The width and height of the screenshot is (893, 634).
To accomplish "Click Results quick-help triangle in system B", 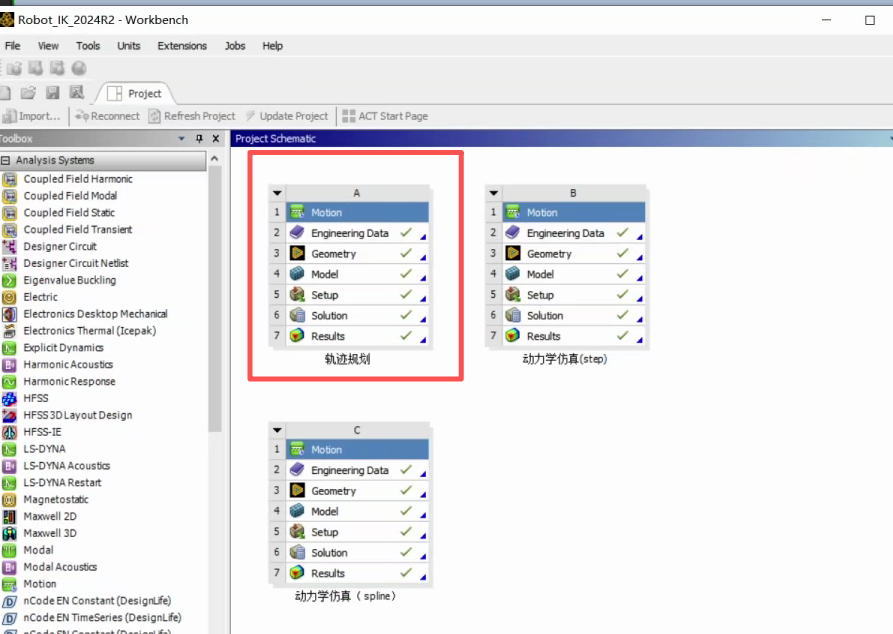I will point(640,340).
